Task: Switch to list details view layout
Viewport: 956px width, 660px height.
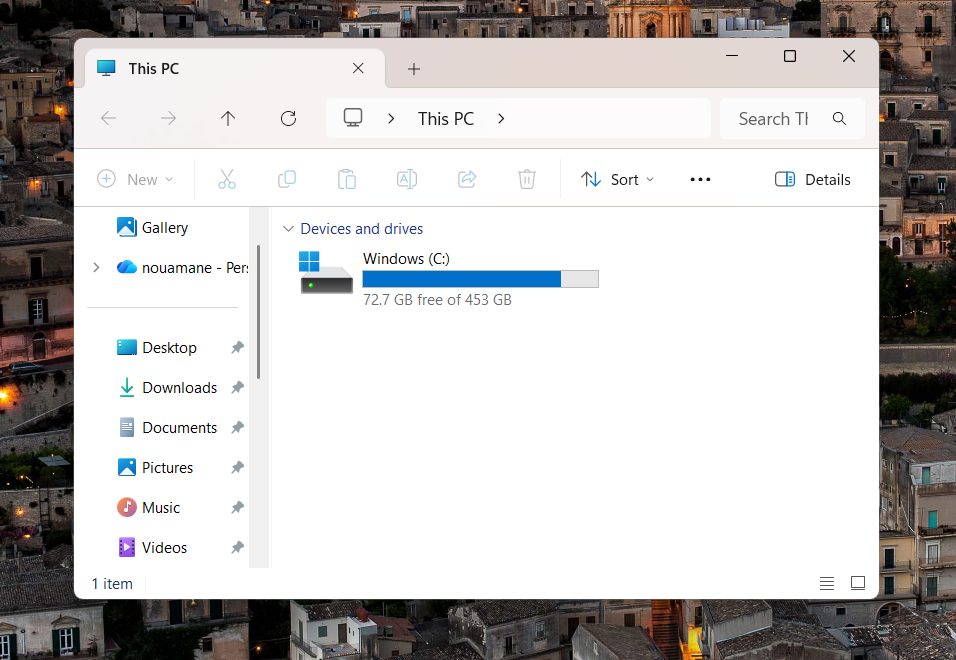Action: click(x=827, y=583)
